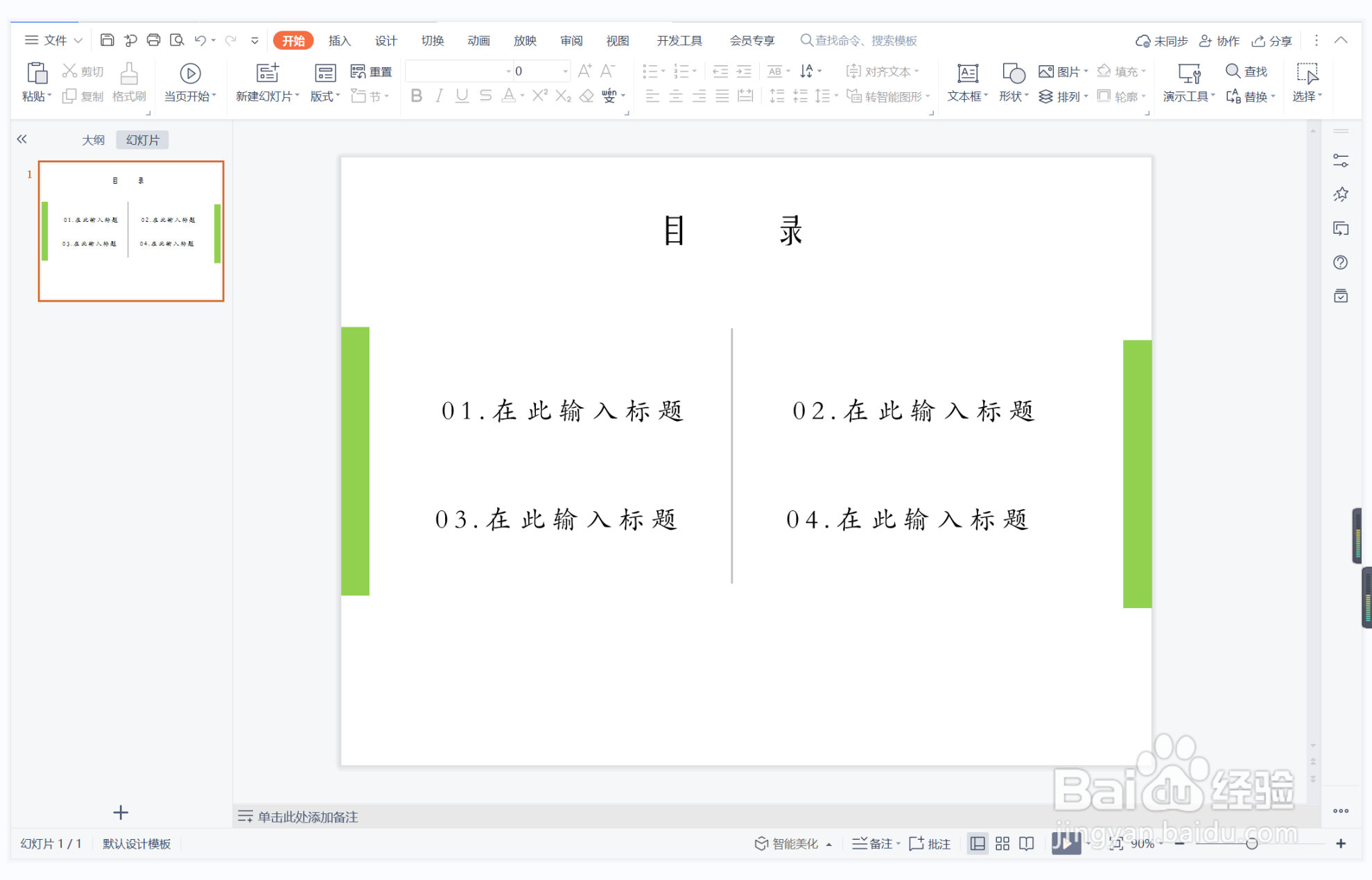The image size is (1372, 880).
Task: Open the Insert (插入) ribbon tab
Action: (x=339, y=40)
